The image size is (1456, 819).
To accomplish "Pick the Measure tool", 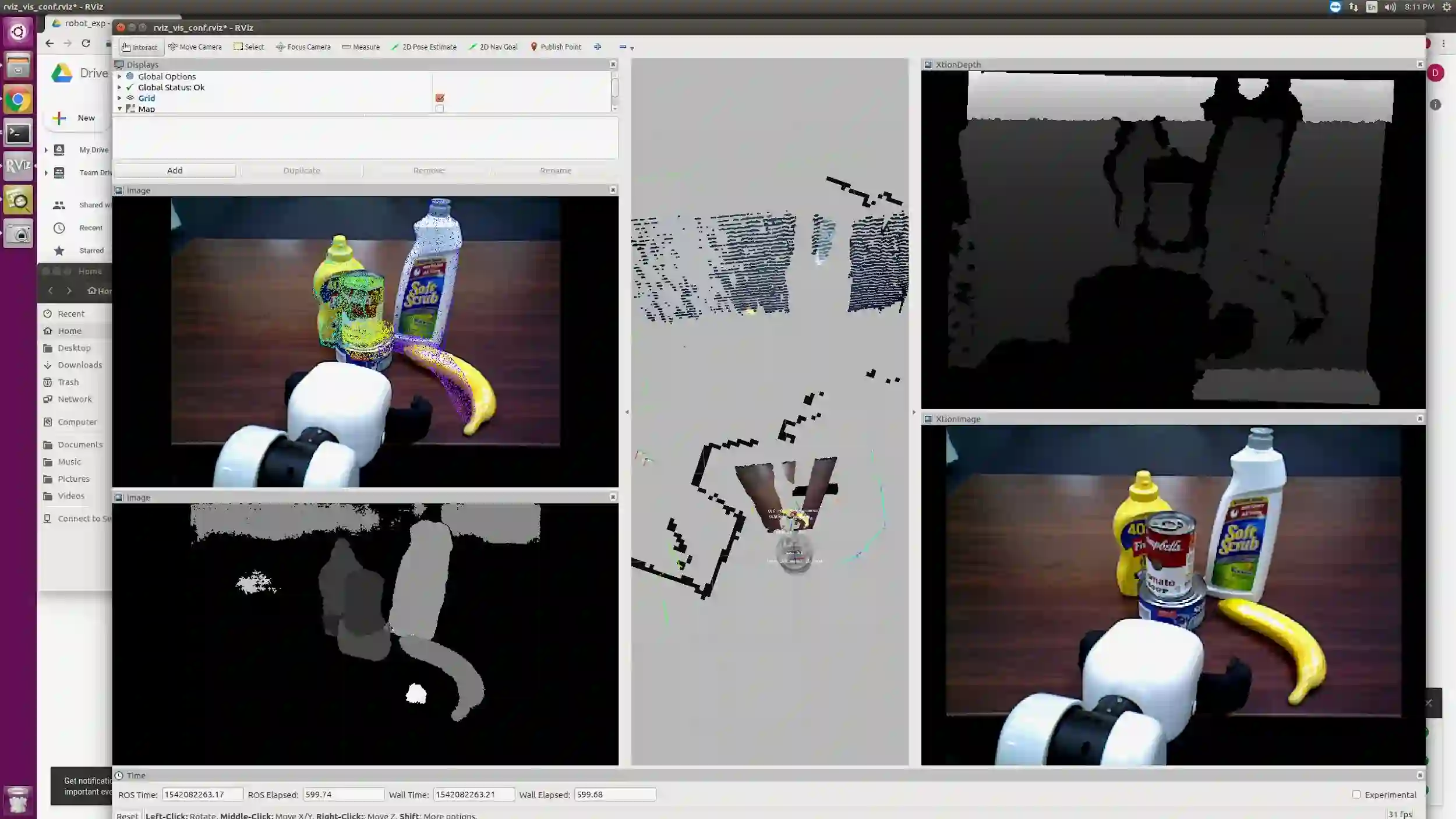I will tap(361, 47).
